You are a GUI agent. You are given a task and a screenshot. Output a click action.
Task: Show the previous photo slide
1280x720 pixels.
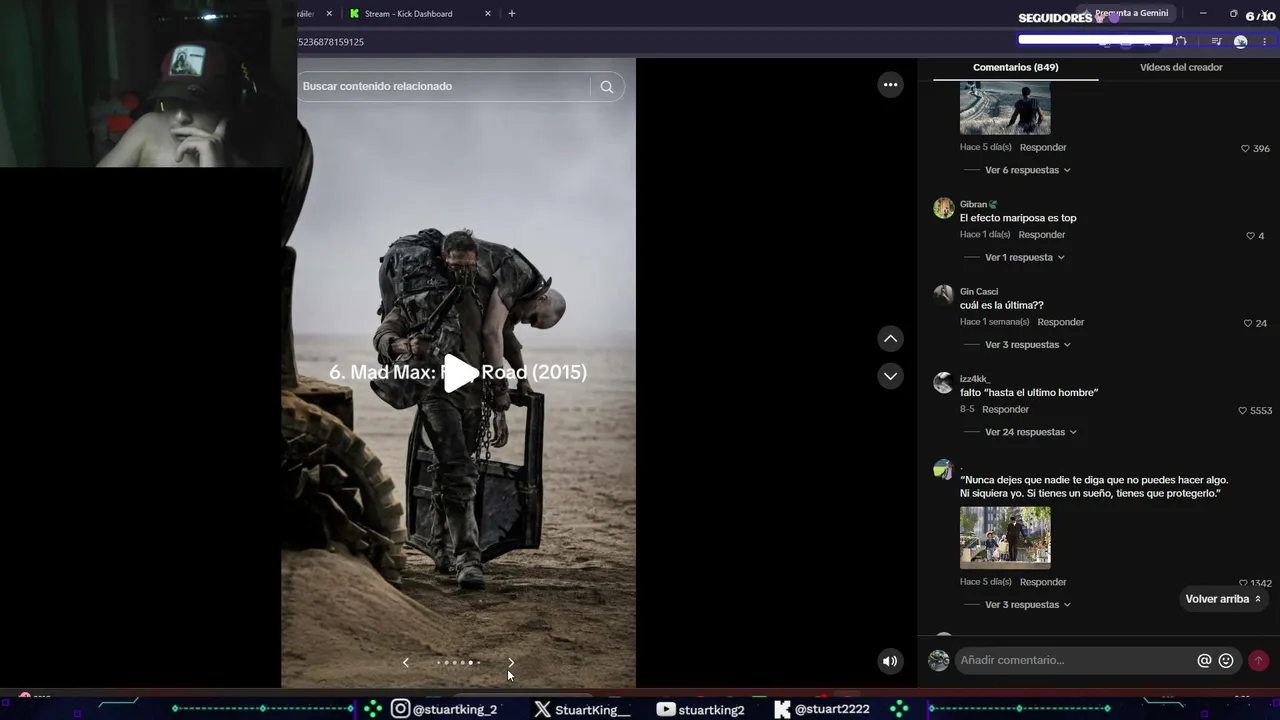point(405,662)
